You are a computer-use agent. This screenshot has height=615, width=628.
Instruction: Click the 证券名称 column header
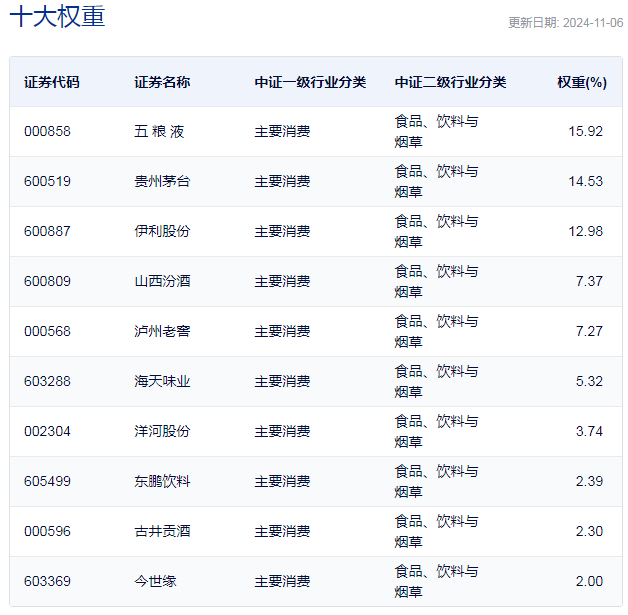(x=162, y=82)
